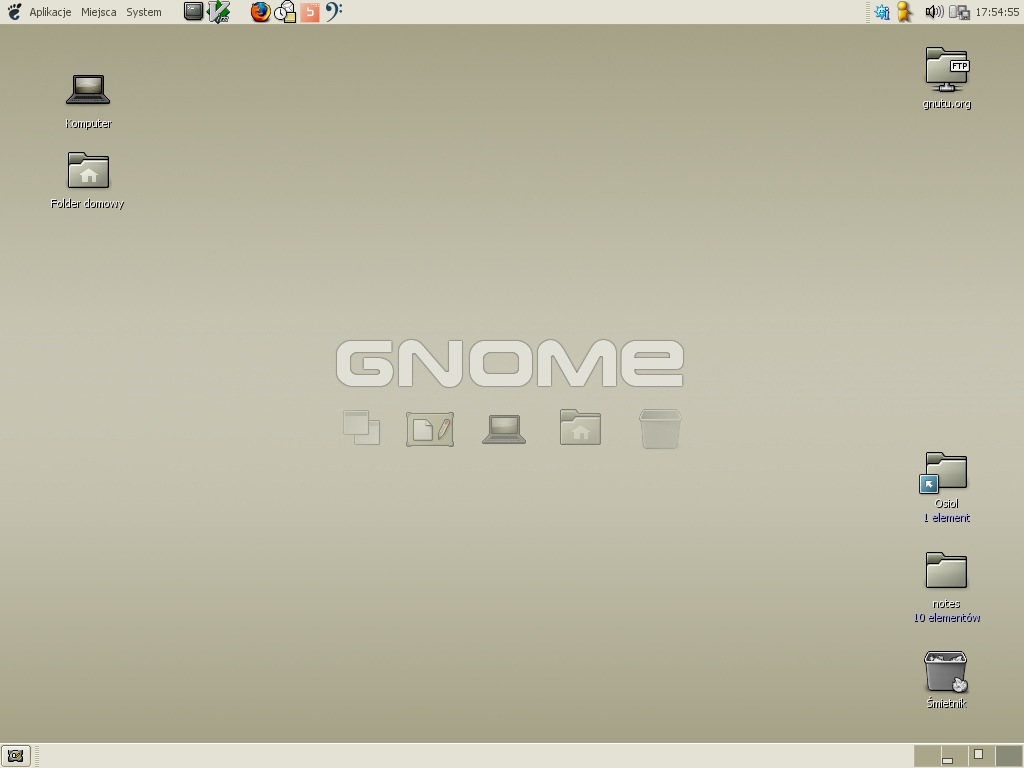Select the Folder domowy desktop icon
1024x768 pixels.
[x=88, y=170]
